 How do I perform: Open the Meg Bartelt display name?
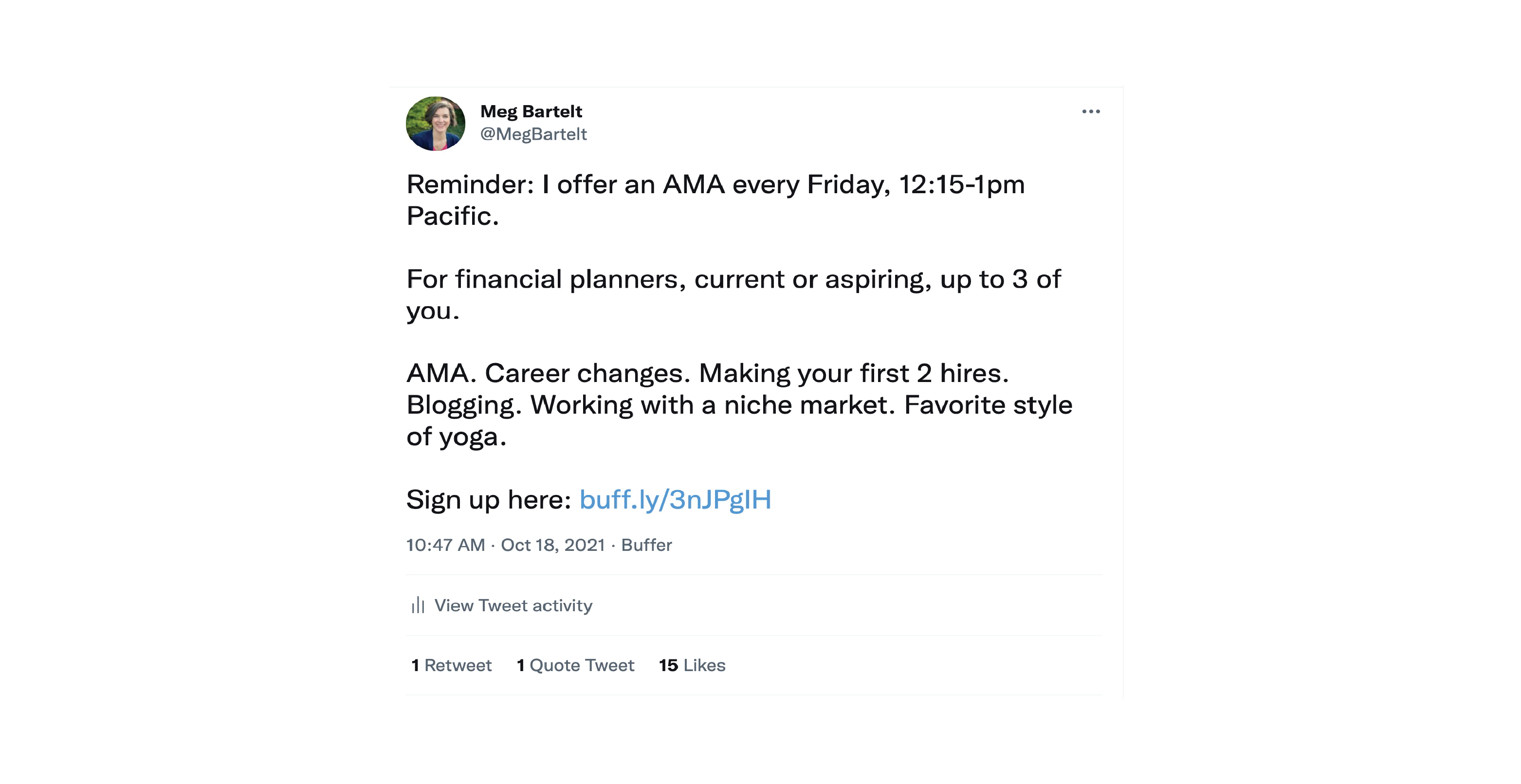point(531,111)
